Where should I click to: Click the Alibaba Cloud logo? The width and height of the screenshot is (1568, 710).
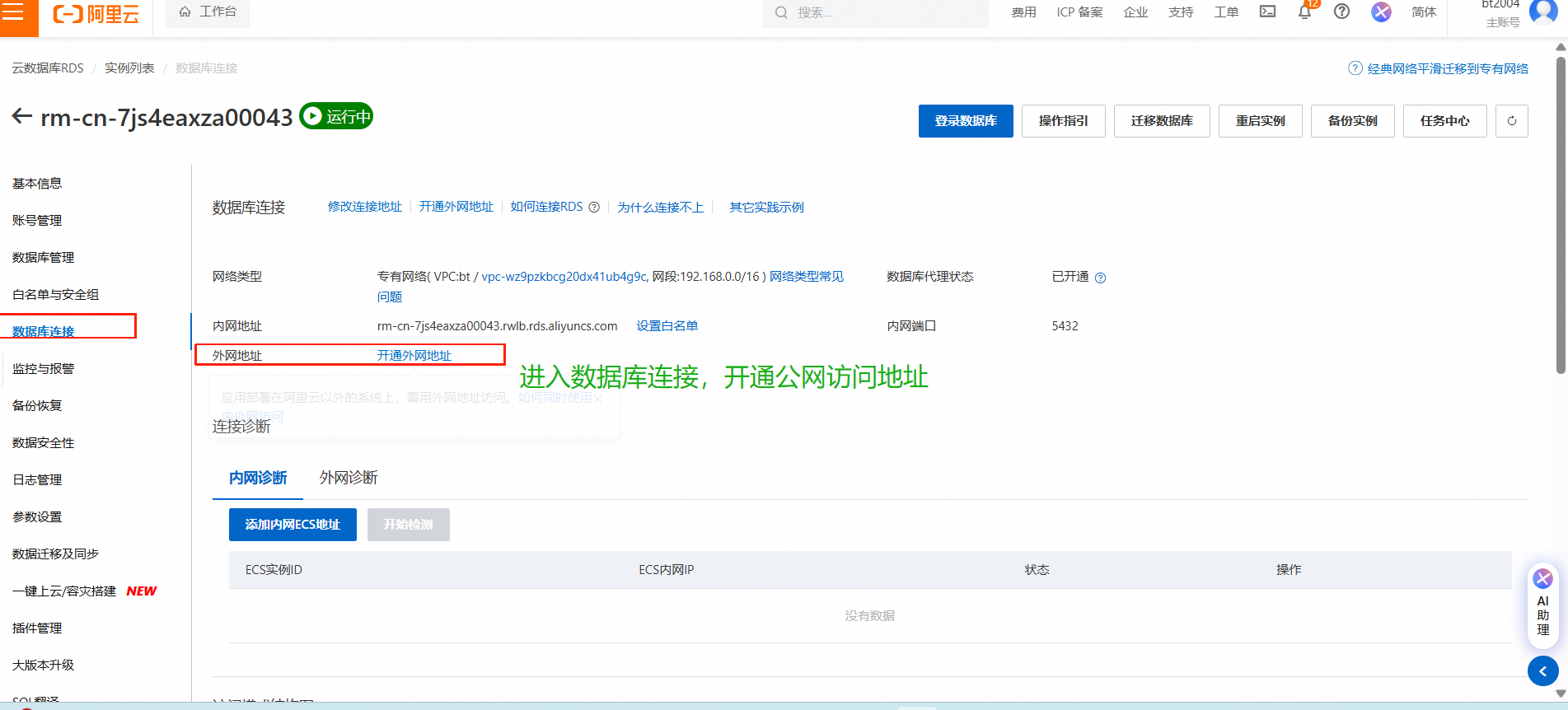(96, 14)
